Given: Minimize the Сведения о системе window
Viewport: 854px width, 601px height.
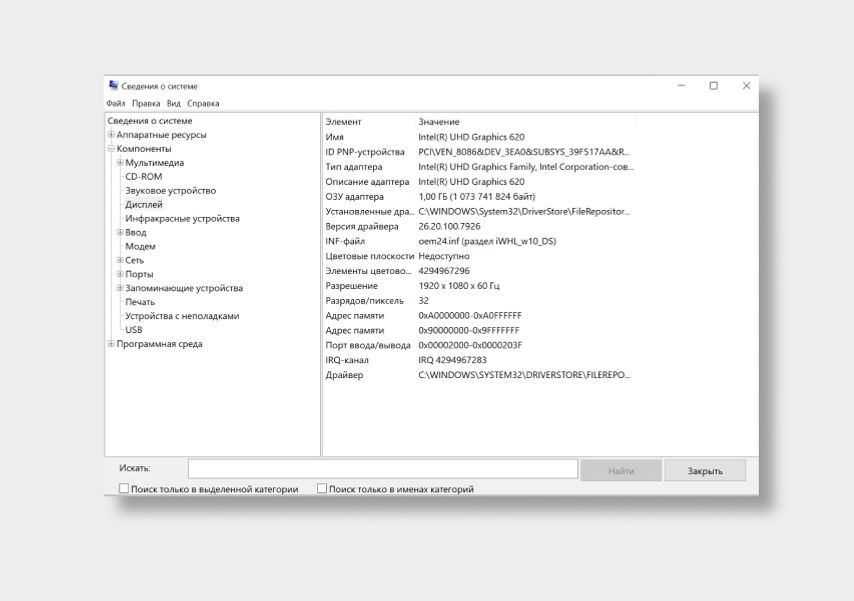Looking at the screenshot, I should pyautogui.click(x=681, y=86).
